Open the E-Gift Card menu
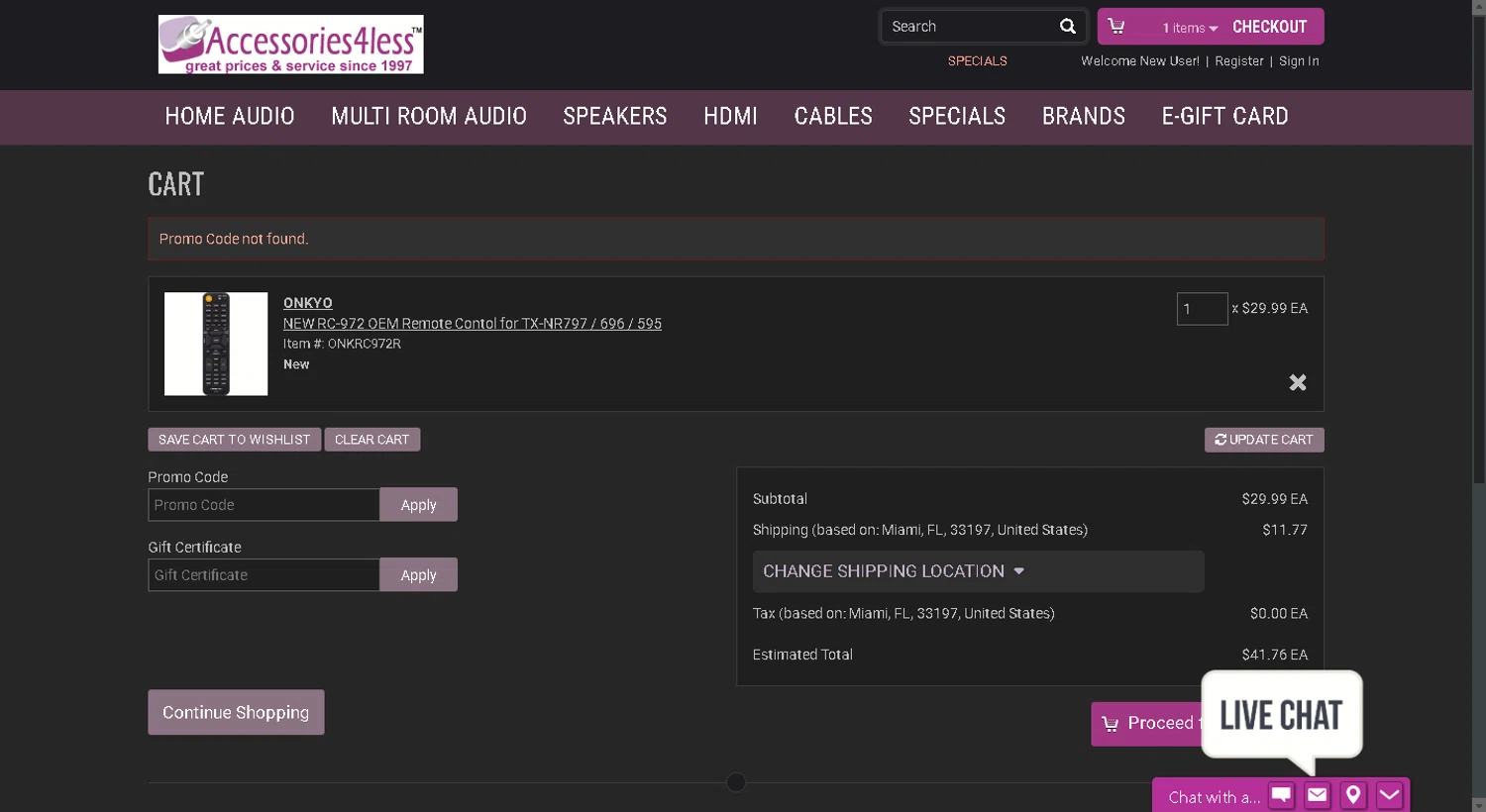 1225,117
